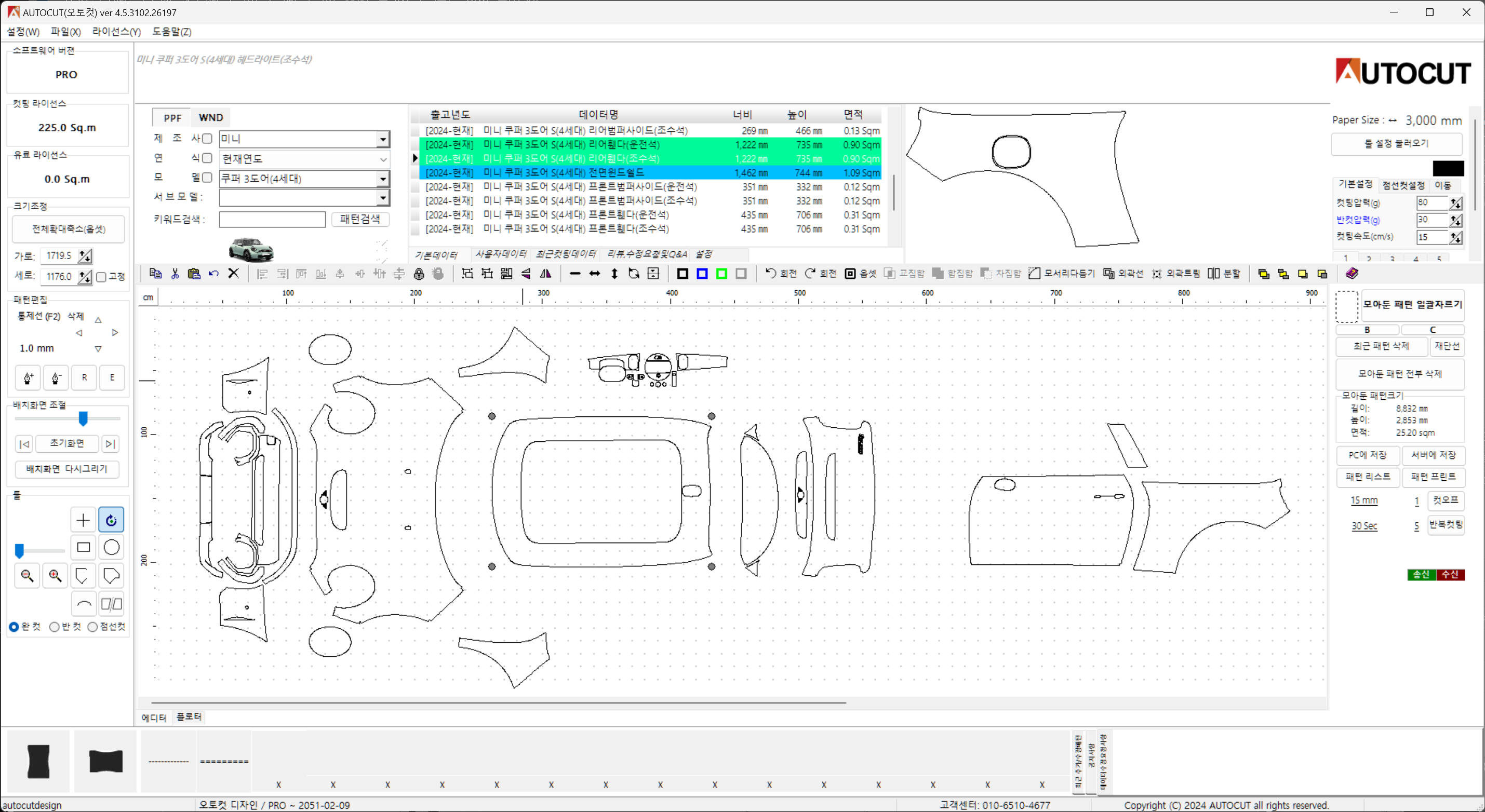Switch to the WND tab
This screenshot has width=1485, height=812.
(211, 117)
